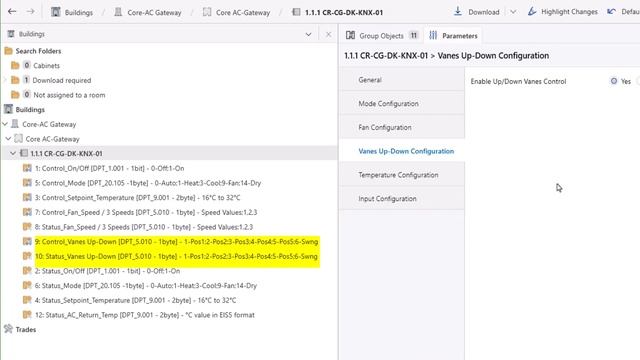Select Search Folders folder icon
This screenshot has width=640, height=360.
pos(8,51)
